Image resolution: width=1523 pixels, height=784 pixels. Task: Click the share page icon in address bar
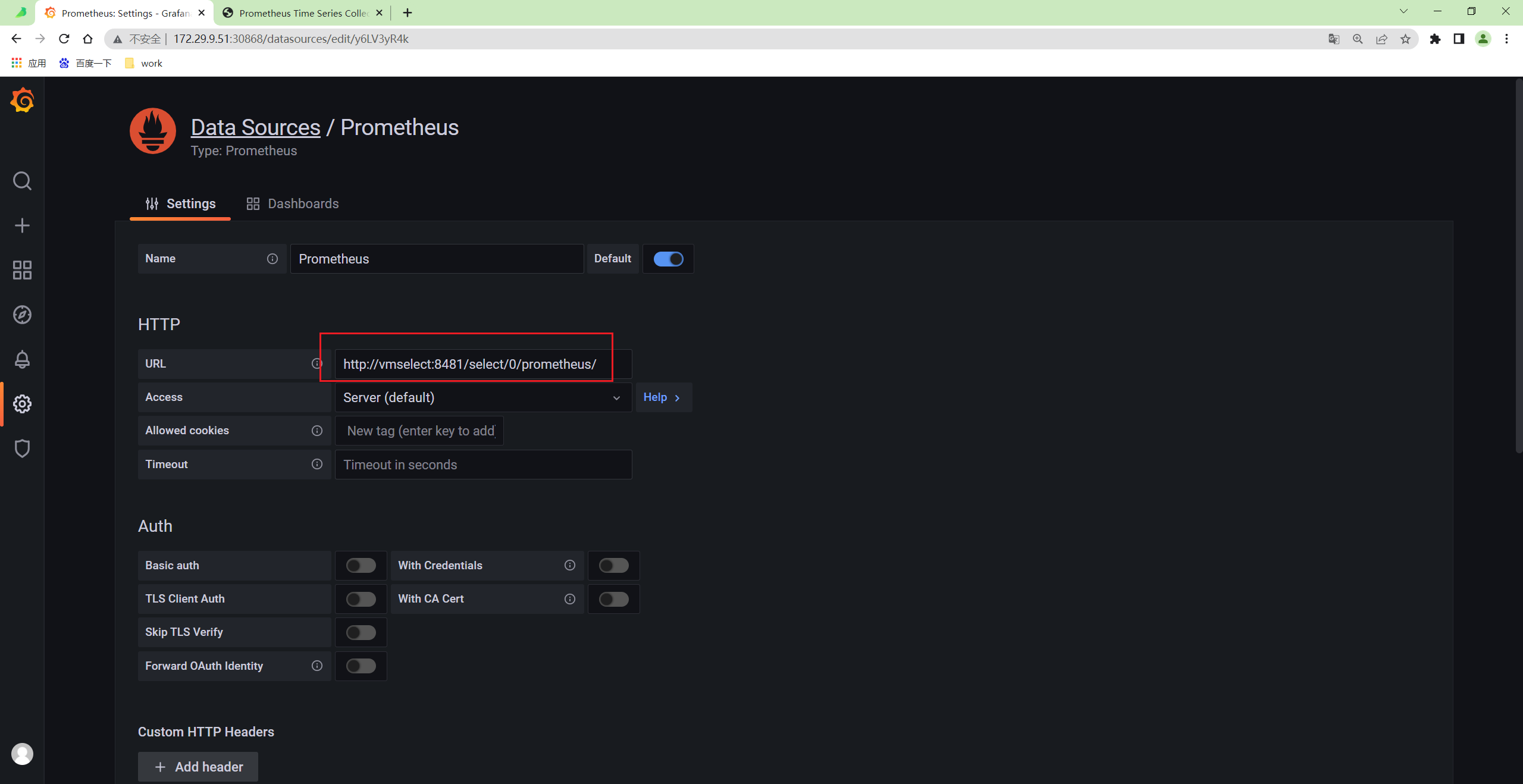coord(1381,39)
